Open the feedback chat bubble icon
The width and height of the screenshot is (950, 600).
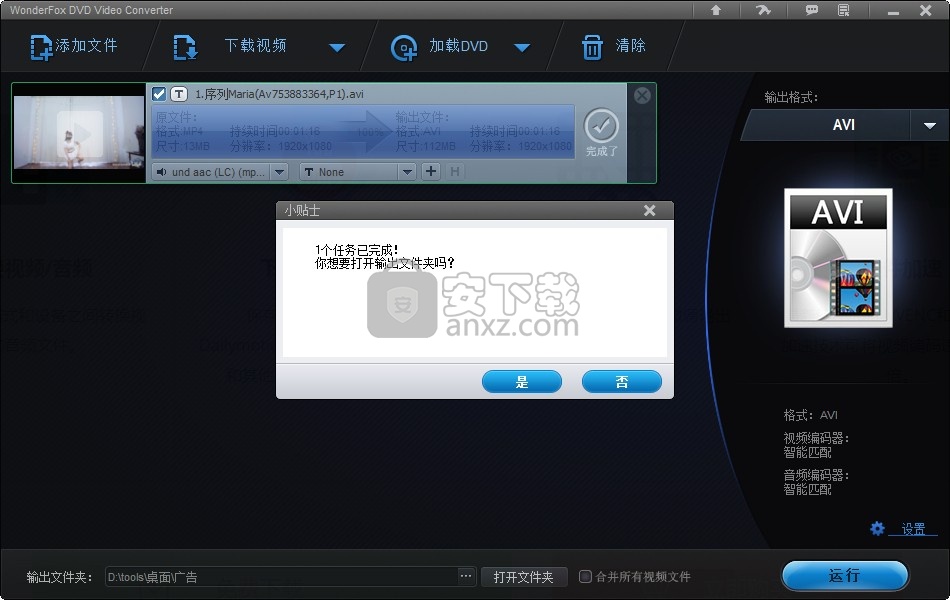pos(811,10)
